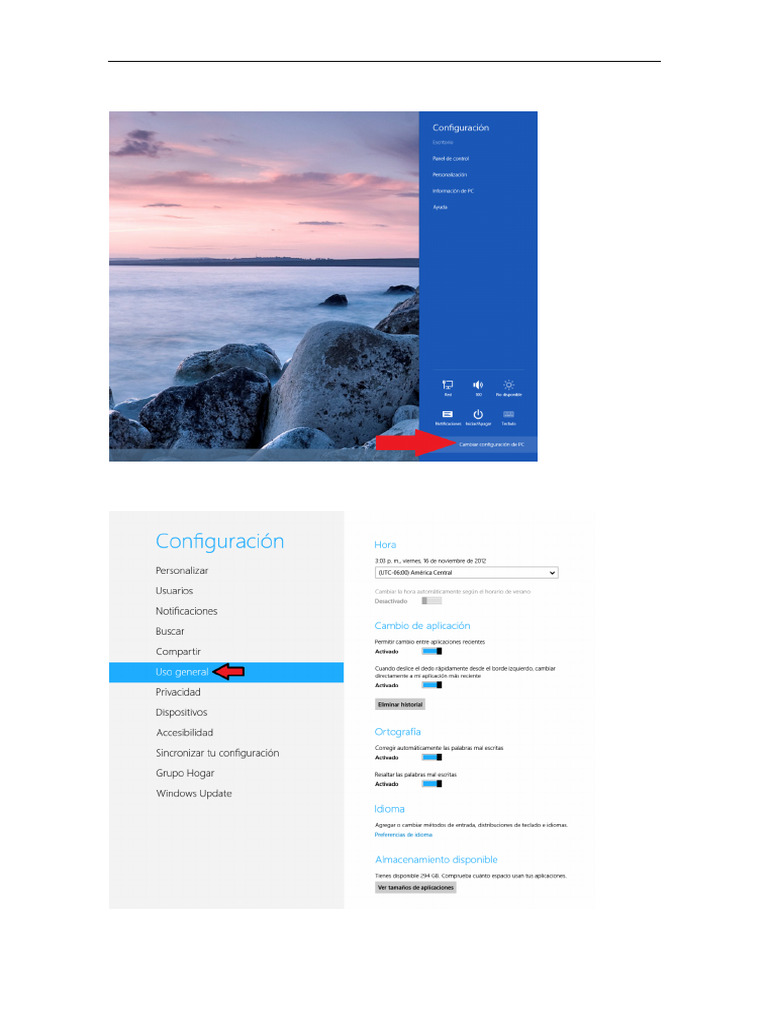Click the Cambio de aplicación heading
The width and height of the screenshot is (768, 1024).
[422, 626]
